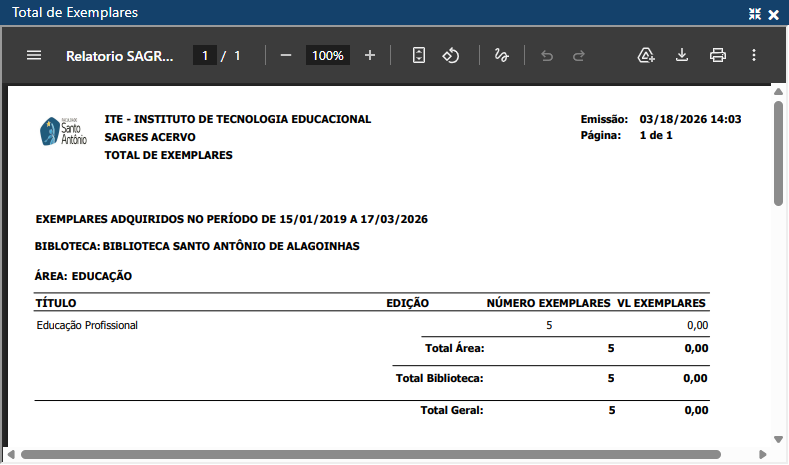Open the more actions three-dot menu

coord(753,55)
